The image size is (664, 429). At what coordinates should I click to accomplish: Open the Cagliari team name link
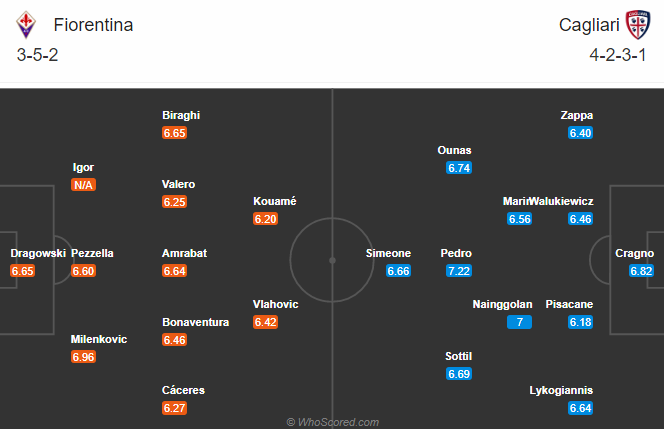click(x=589, y=25)
